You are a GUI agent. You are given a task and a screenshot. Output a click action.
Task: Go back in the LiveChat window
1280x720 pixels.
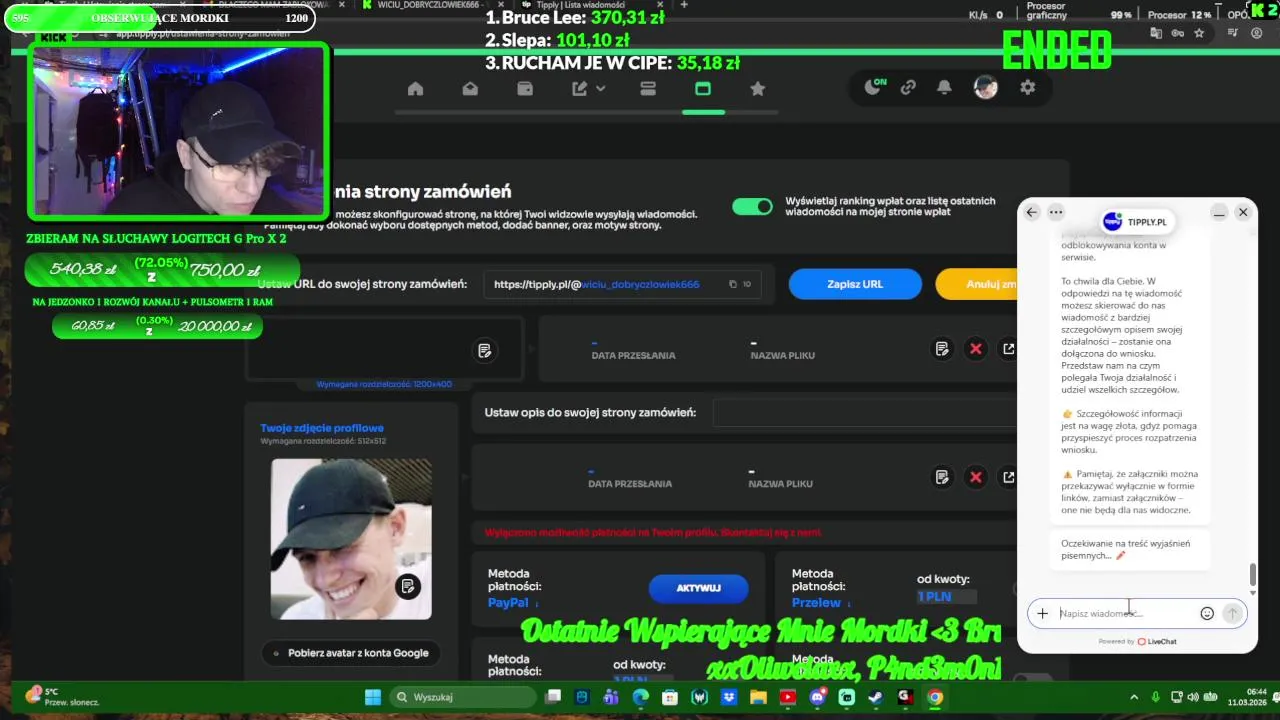[x=1032, y=212]
